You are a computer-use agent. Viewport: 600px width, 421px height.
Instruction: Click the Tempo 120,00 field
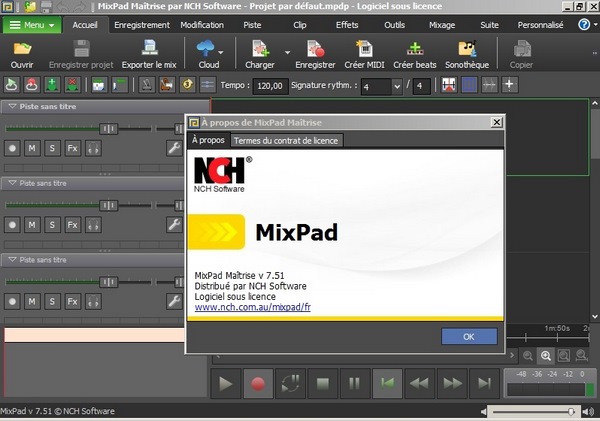[x=270, y=86]
